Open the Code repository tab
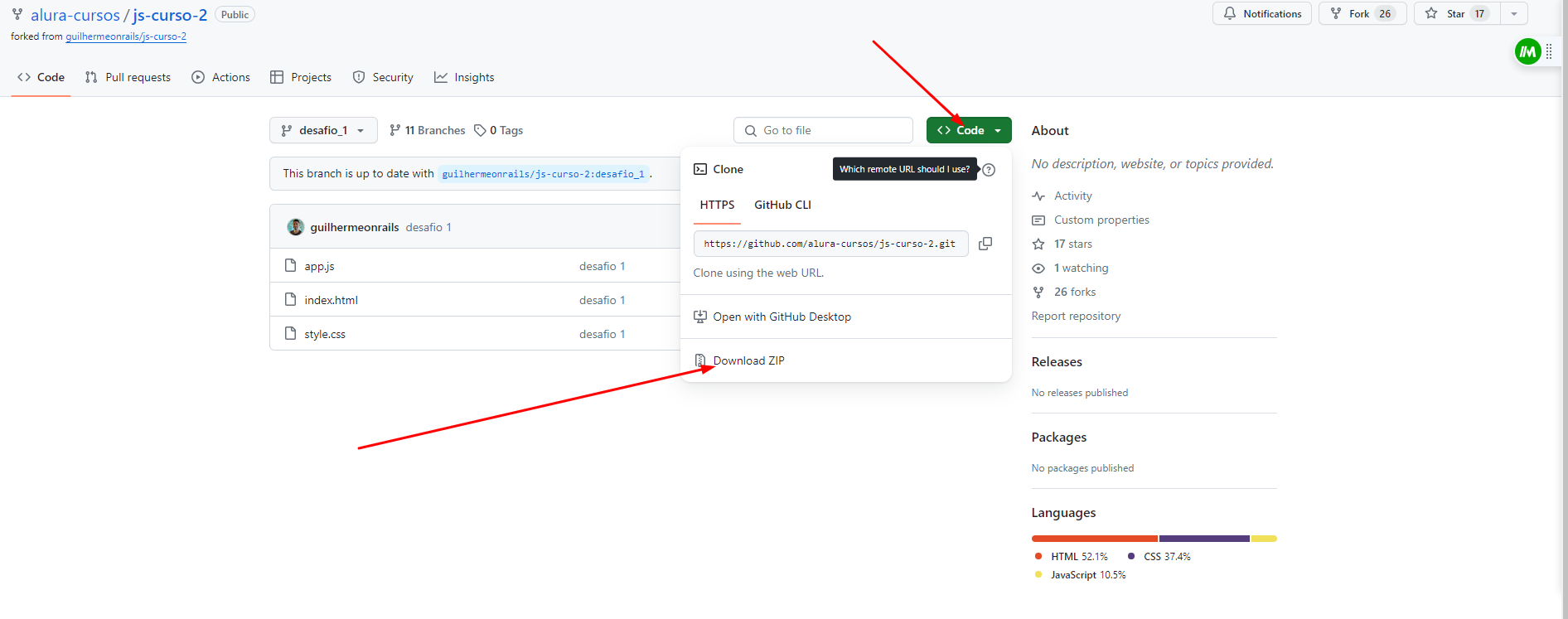 (41, 77)
